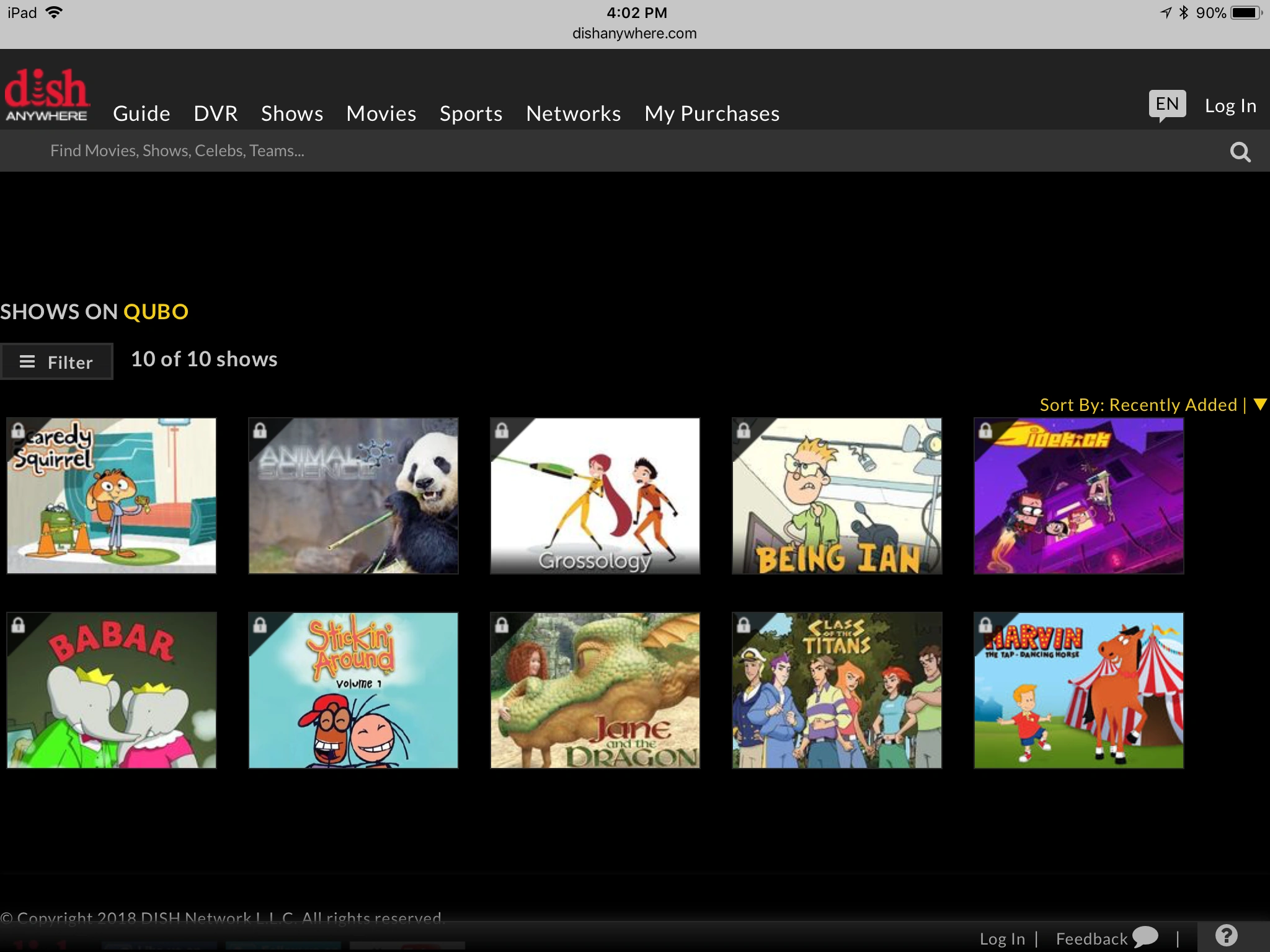Click the hamburger icon inside the Filter button
1270x952 pixels.
click(x=27, y=361)
